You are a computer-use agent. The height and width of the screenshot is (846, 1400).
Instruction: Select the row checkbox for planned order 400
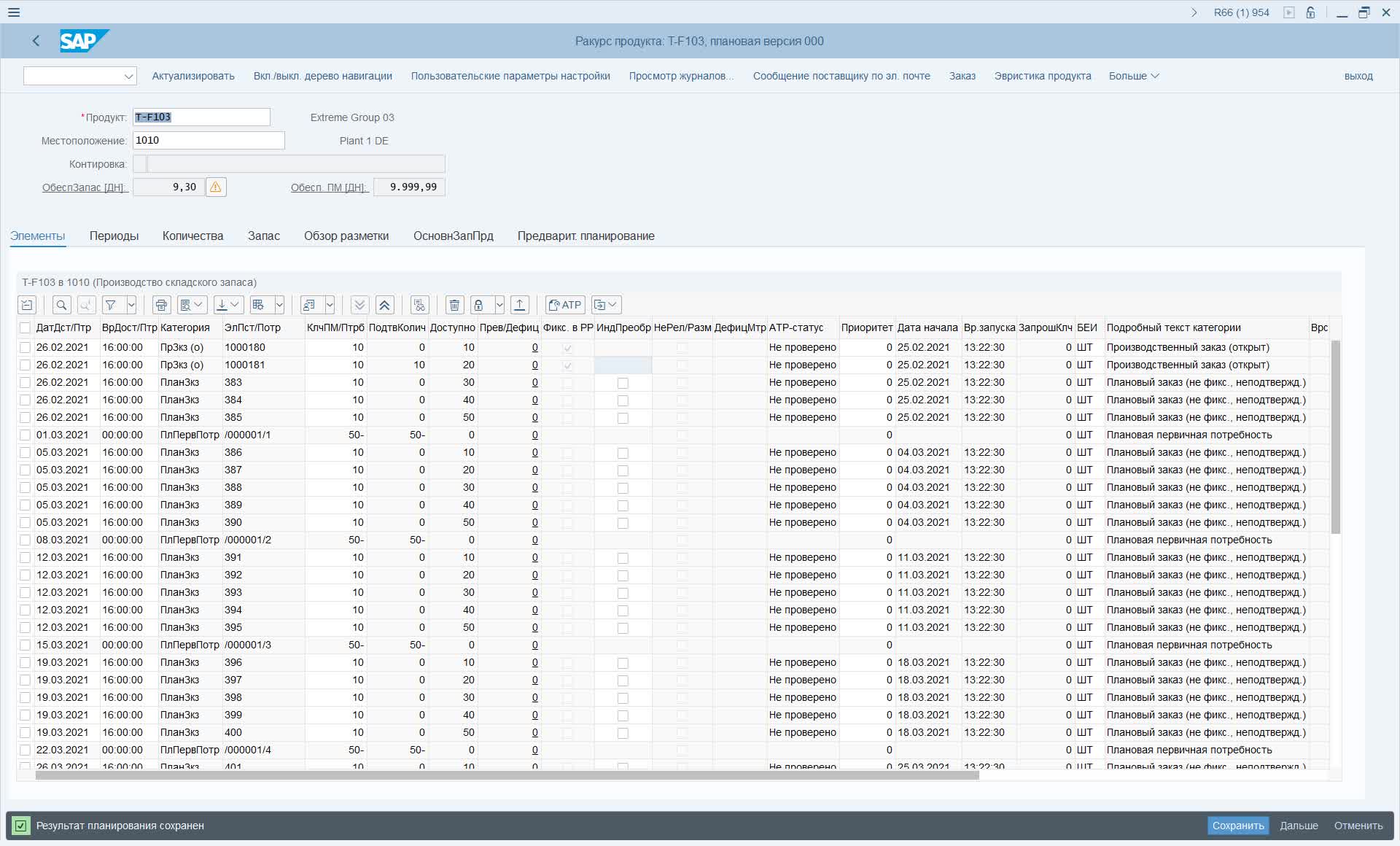point(25,732)
